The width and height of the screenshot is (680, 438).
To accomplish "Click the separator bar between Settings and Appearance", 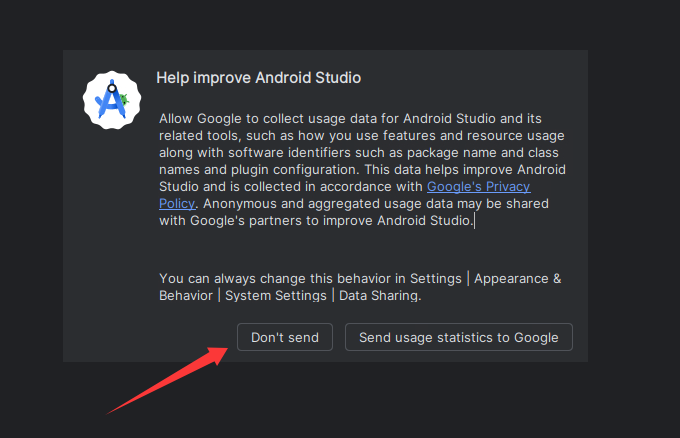I will pyautogui.click(x=468, y=278).
